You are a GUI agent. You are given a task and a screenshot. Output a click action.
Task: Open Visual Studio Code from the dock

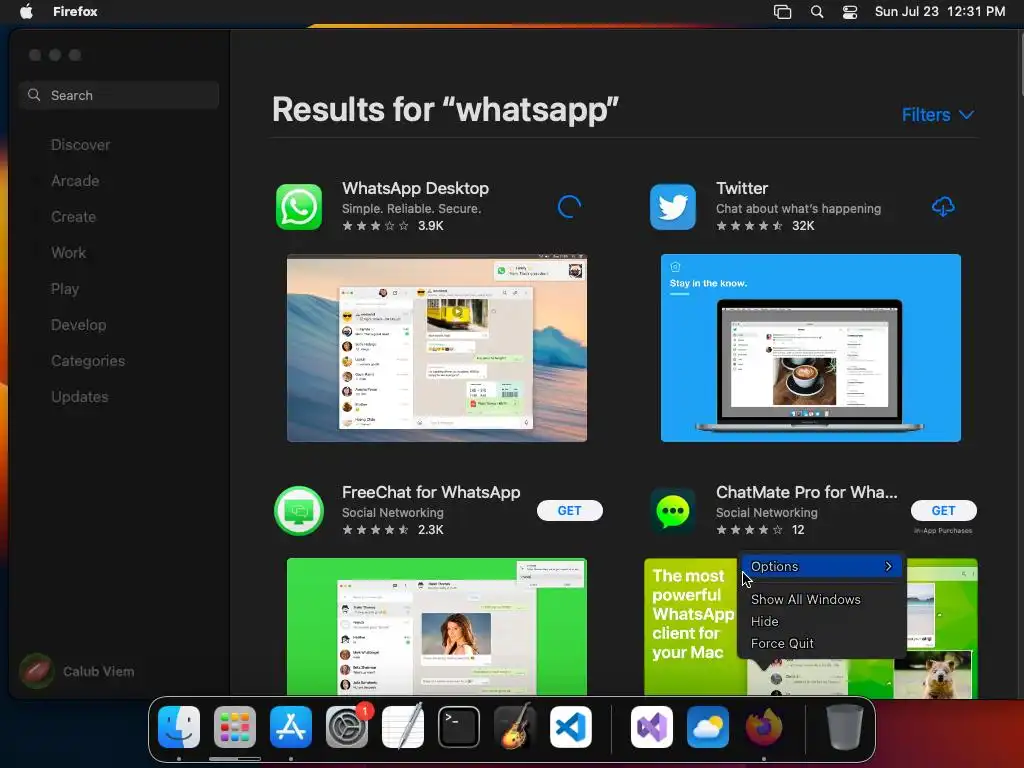click(571, 727)
